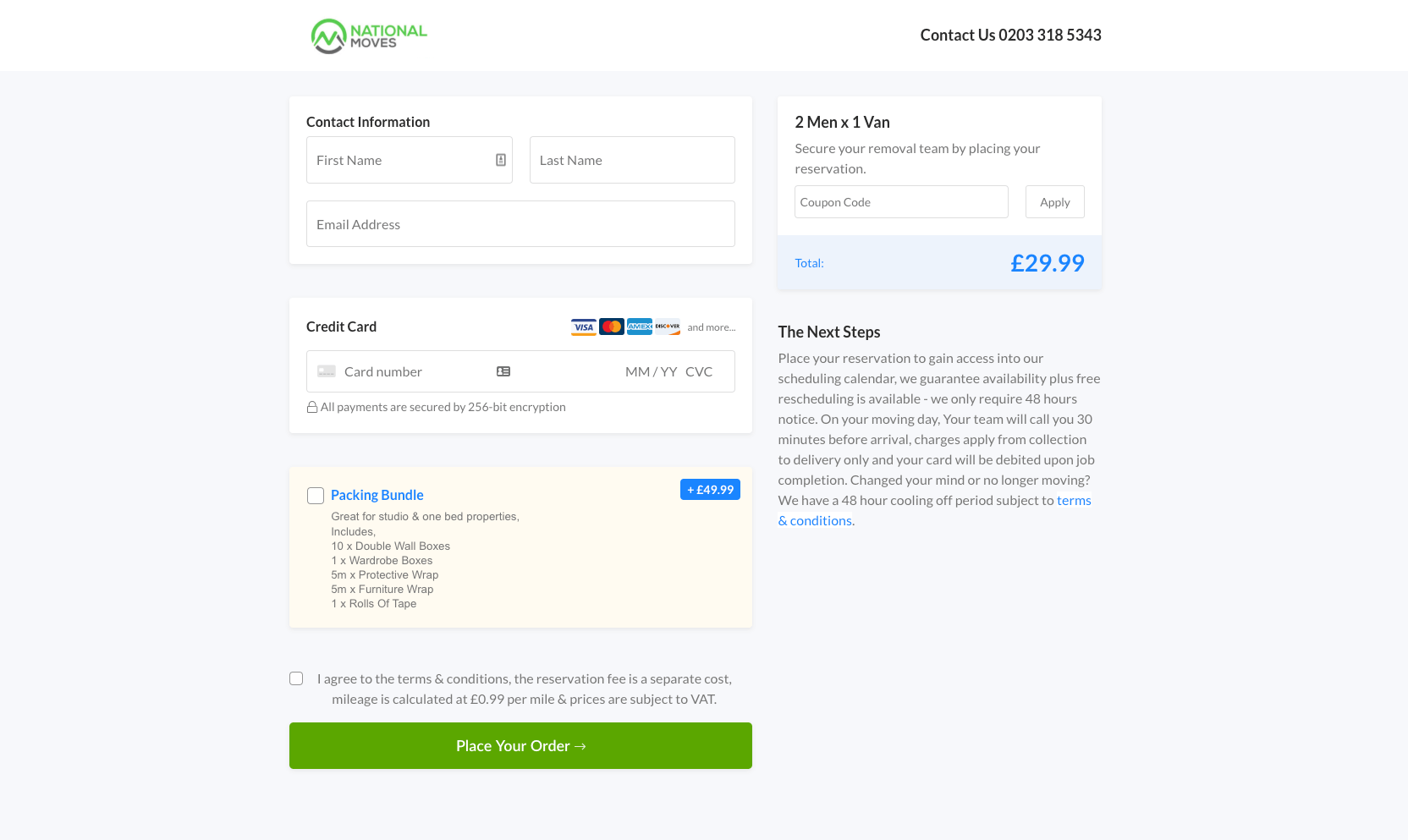Focus the Last Name input field
1408x840 pixels.
point(632,160)
